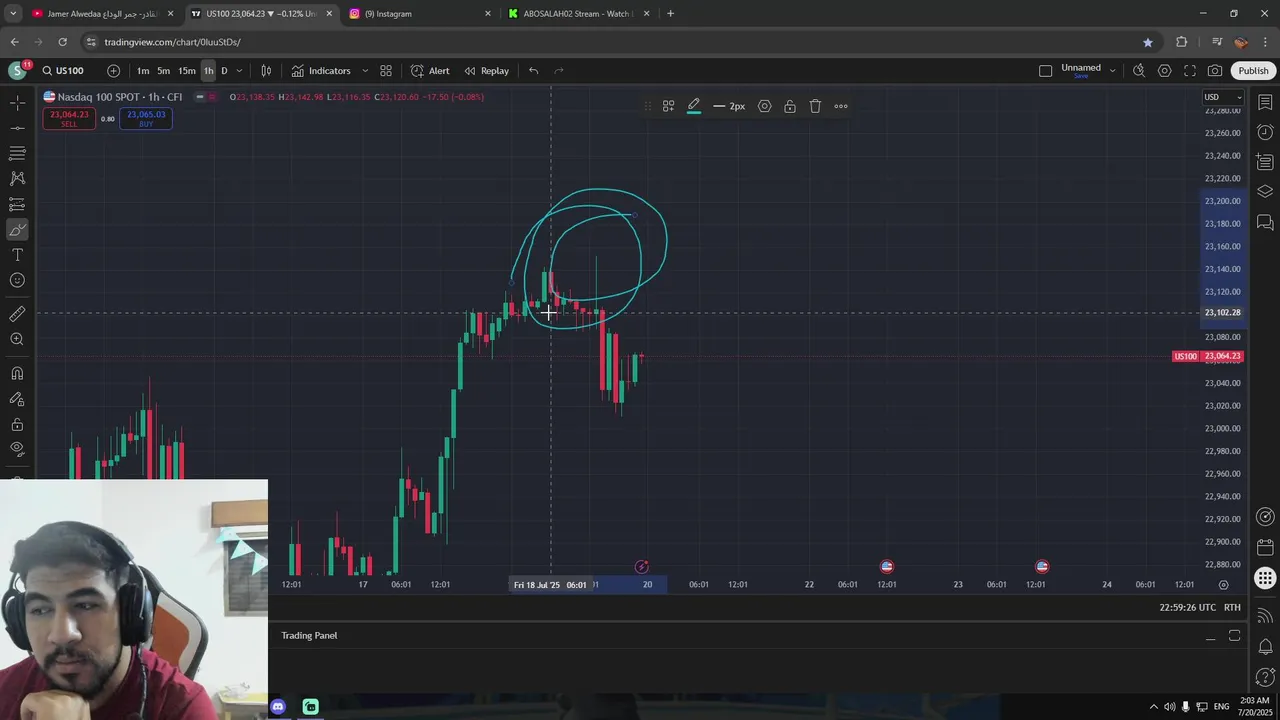The width and height of the screenshot is (1280, 720).
Task: Toggle the RTH session setting
Action: tap(1232, 608)
